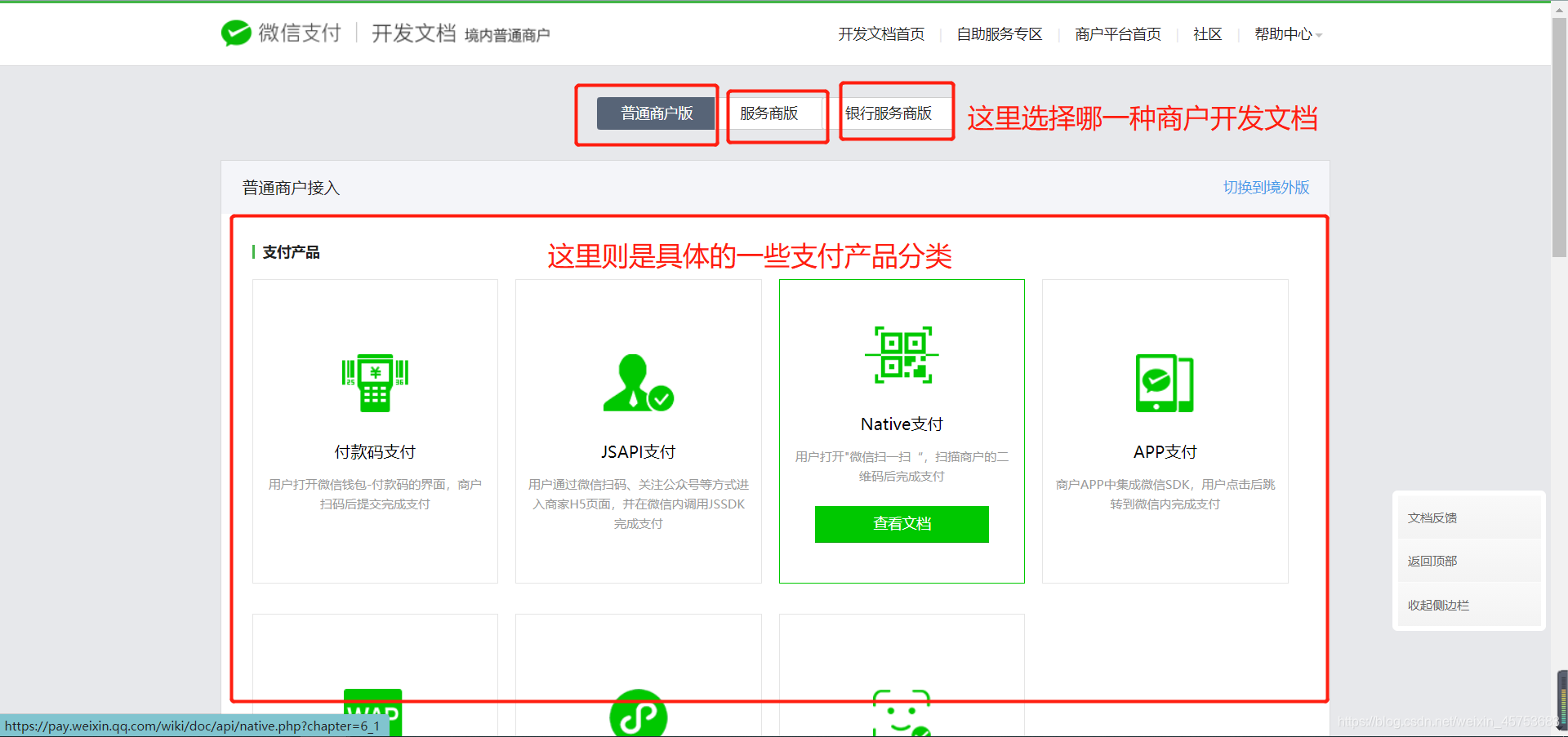Click the Native支付 description text
Viewport: 1568px width, 737px height.
902,466
